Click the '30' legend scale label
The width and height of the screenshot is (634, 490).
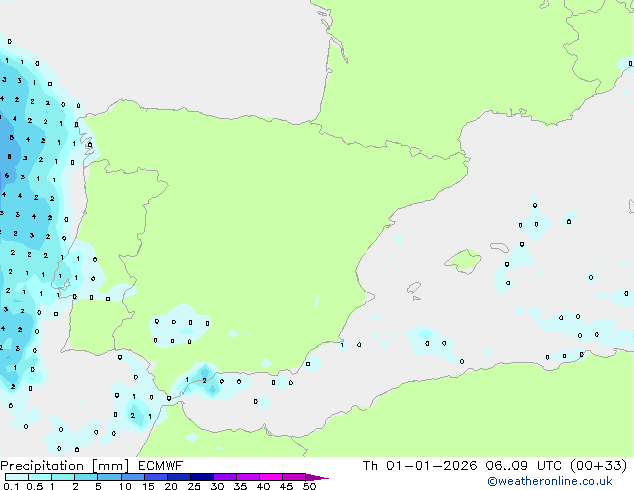tap(217, 486)
